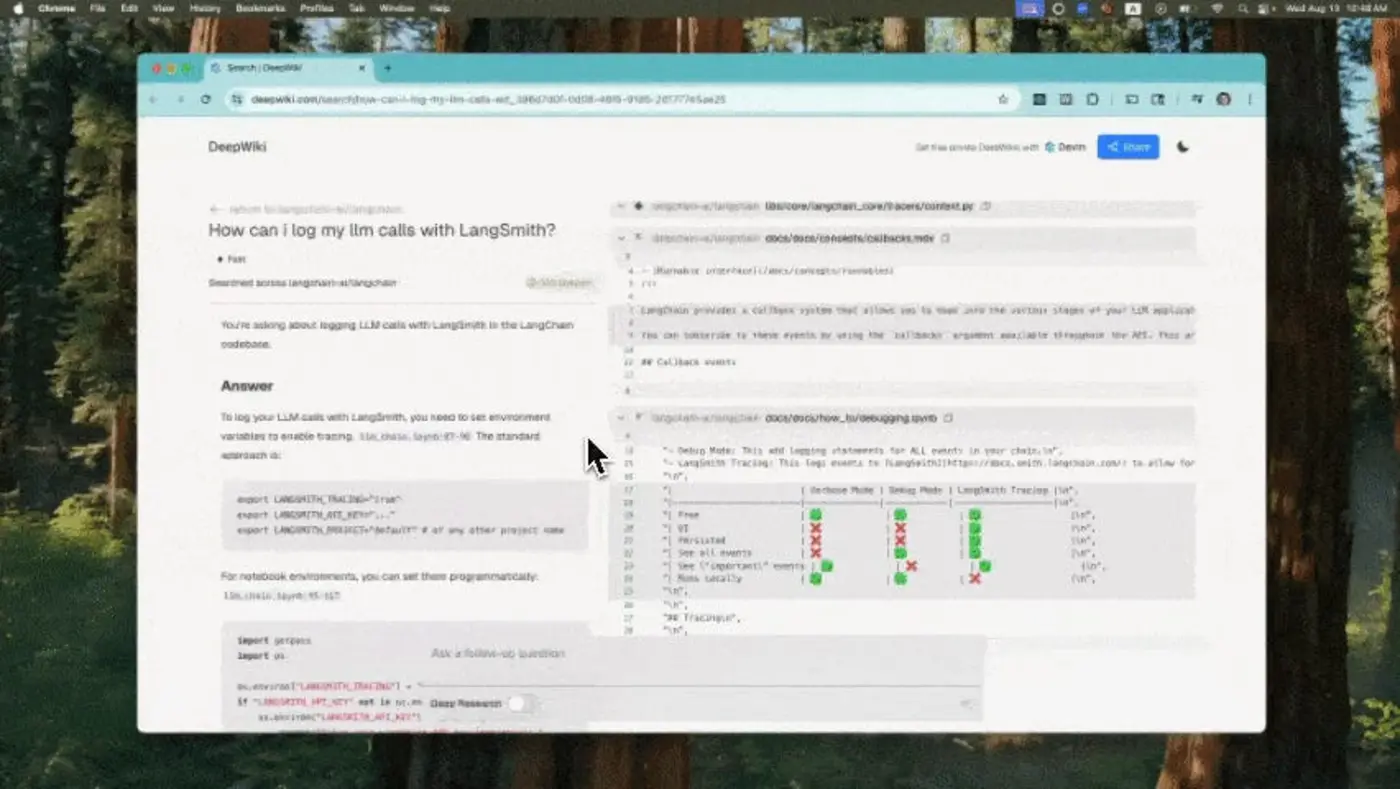The width and height of the screenshot is (1400, 789).
Task: Copy the callbacks.mdx file path
Action: (x=945, y=238)
